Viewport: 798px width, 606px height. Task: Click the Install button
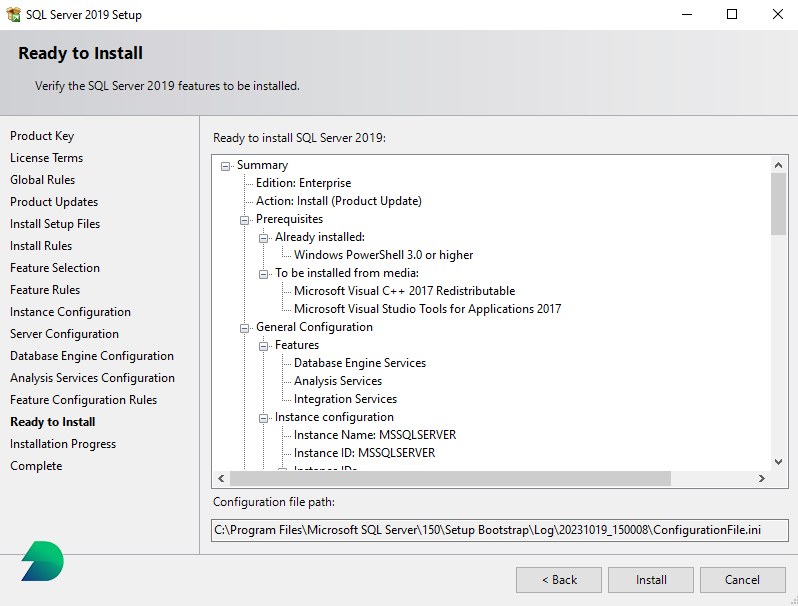[650, 580]
